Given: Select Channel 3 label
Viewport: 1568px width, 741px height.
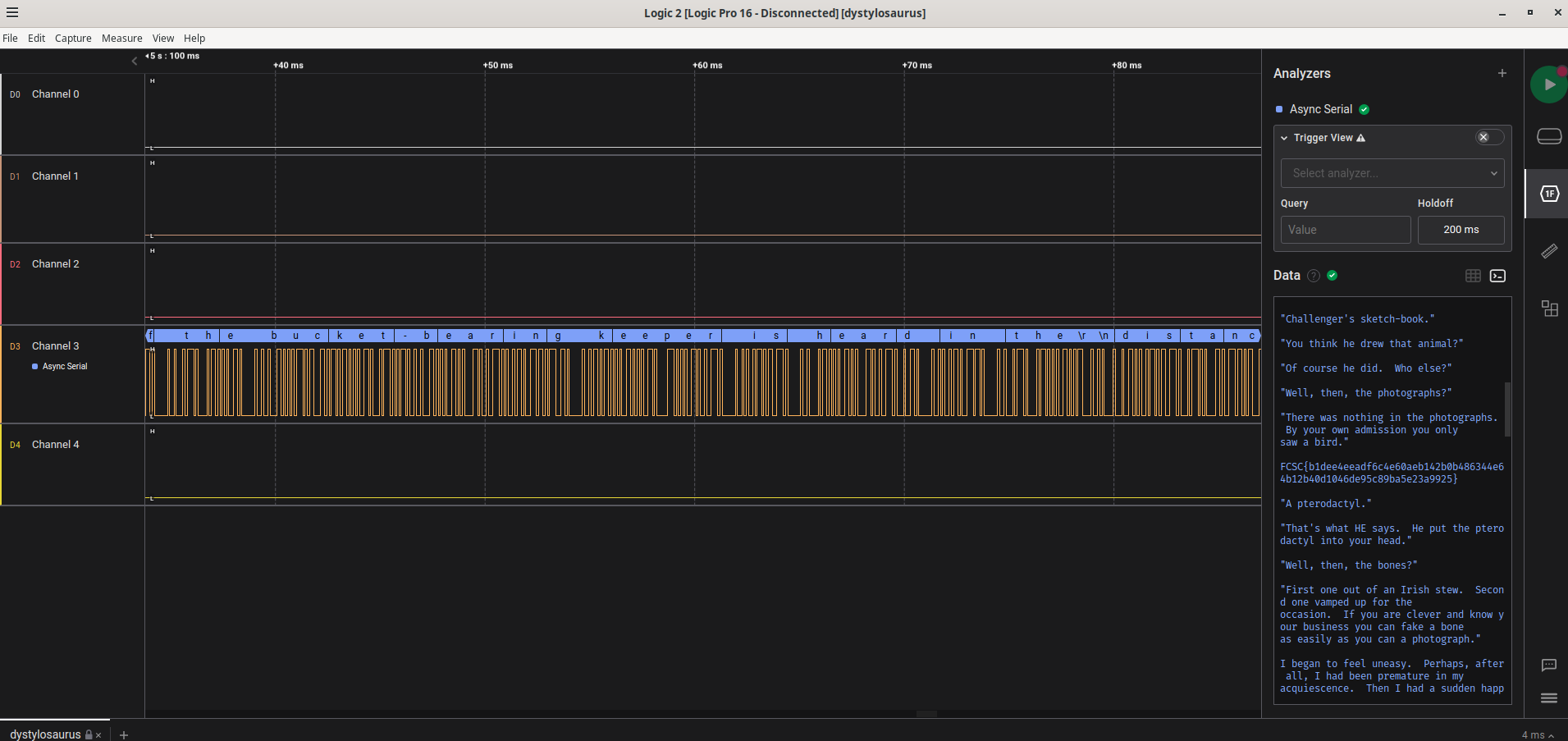Looking at the screenshot, I should (56, 346).
